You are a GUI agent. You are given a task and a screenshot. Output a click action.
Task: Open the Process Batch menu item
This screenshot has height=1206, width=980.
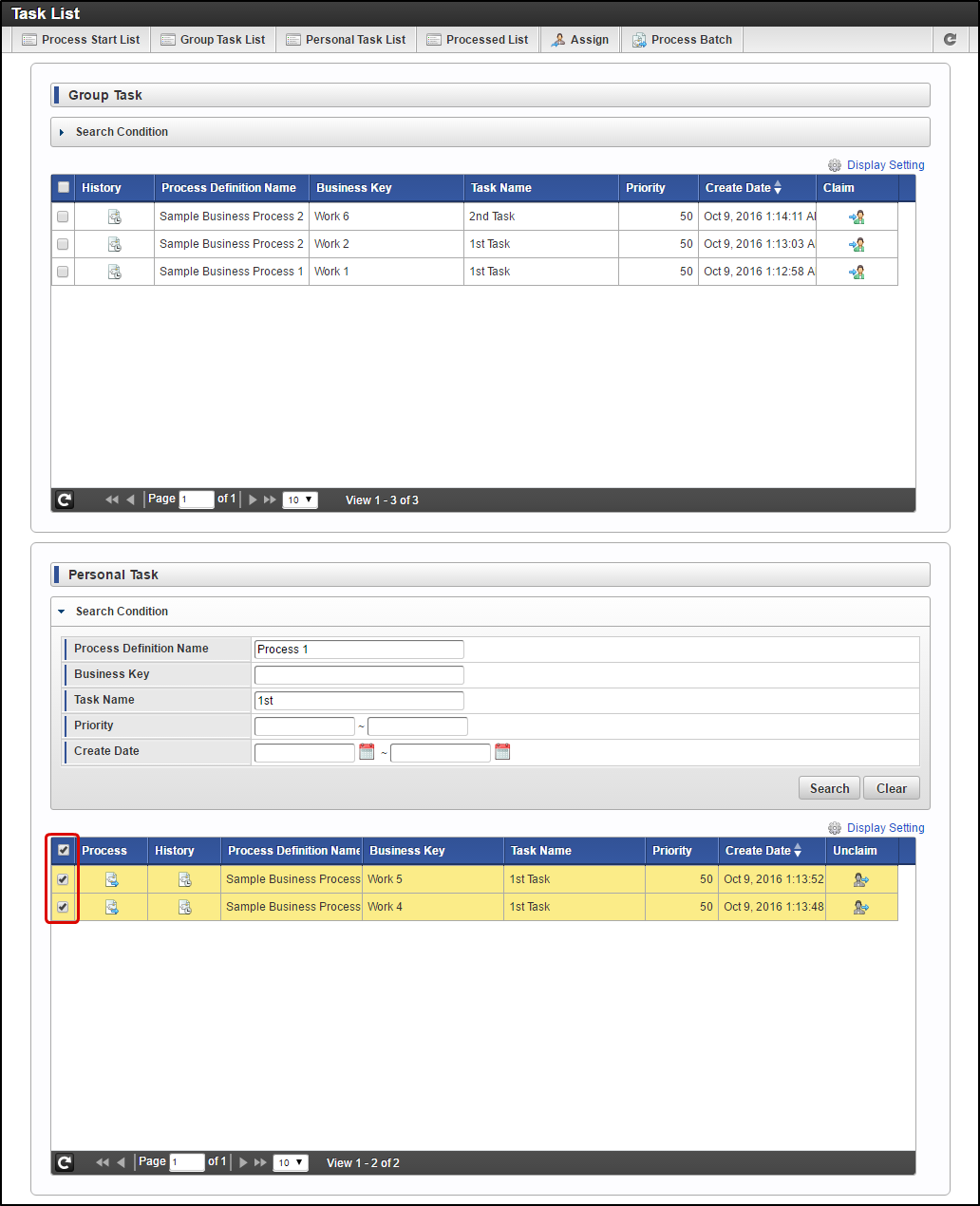click(x=682, y=40)
